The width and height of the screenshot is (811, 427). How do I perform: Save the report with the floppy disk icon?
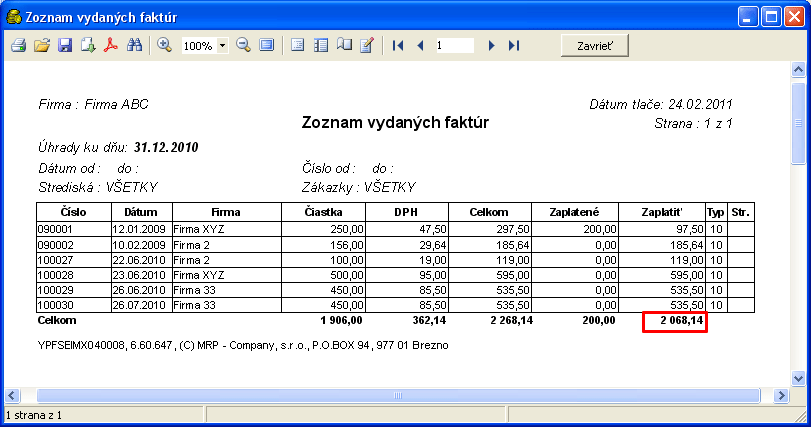coord(65,45)
